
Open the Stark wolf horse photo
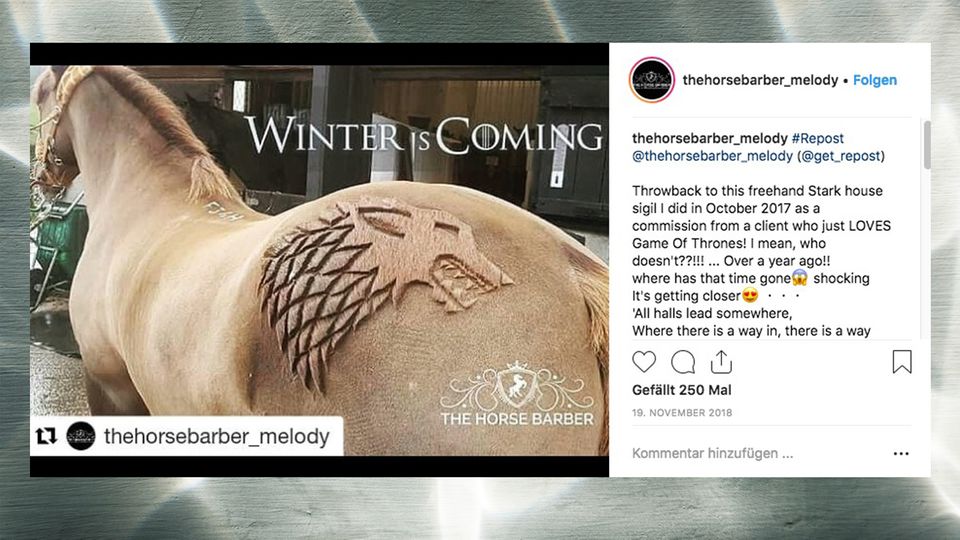pyautogui.click(x=320, y=260)
